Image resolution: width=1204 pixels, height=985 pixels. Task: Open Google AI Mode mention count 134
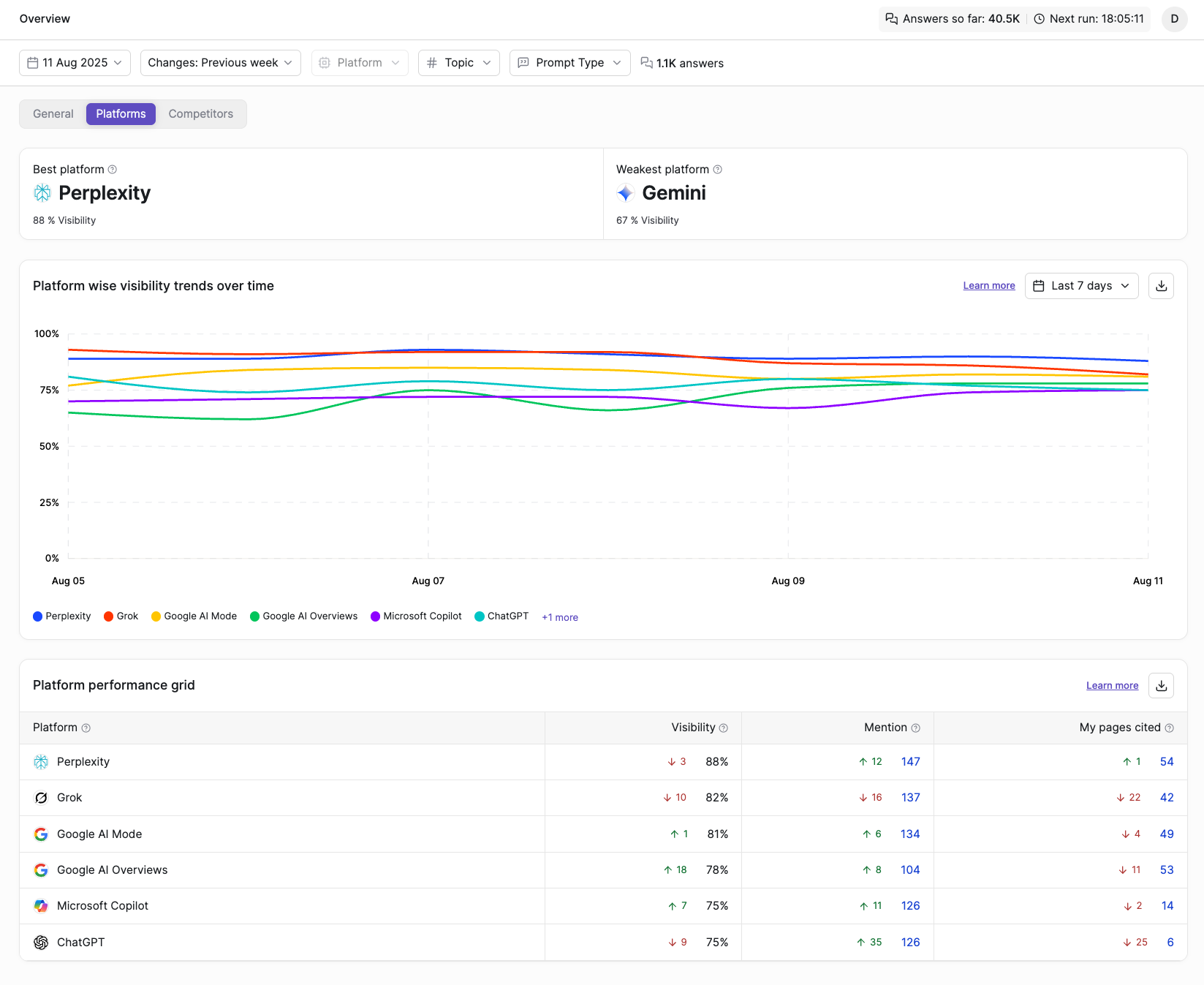[911, 834]
